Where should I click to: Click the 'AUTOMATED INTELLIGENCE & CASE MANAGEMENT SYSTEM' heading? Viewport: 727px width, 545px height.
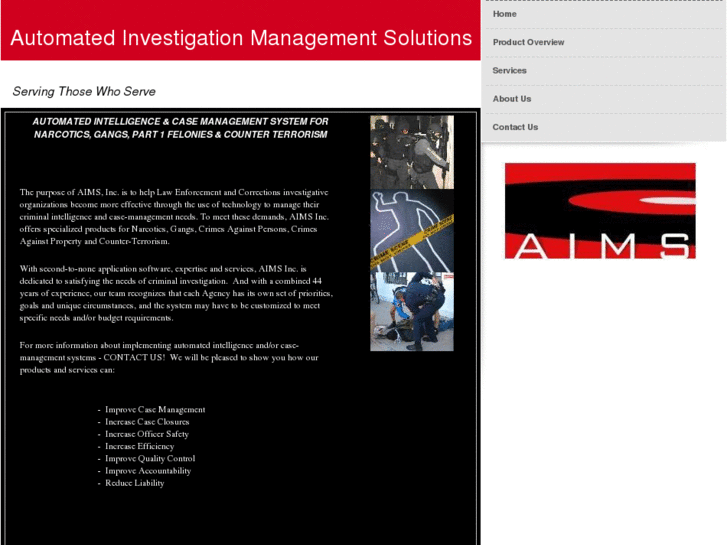[x=180, y=128]
